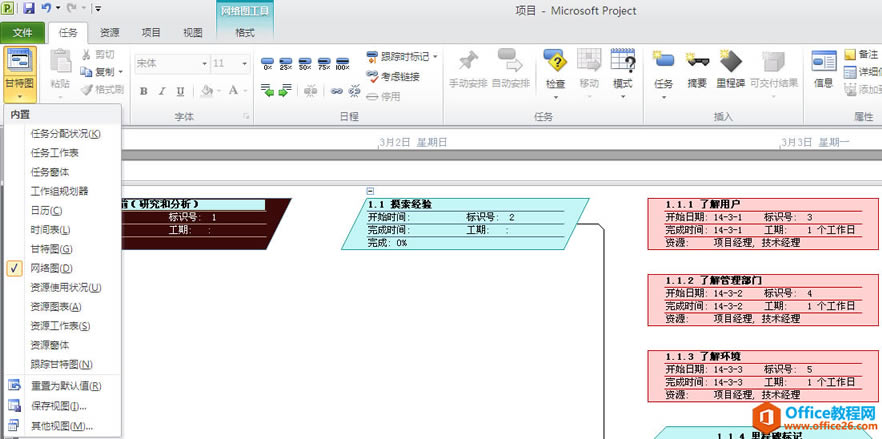The width and height of the screenshot is (882, 439).
Task: Switch to the 资源 ribbon tab
Action: pyautogui.click(x=110, y=33)
